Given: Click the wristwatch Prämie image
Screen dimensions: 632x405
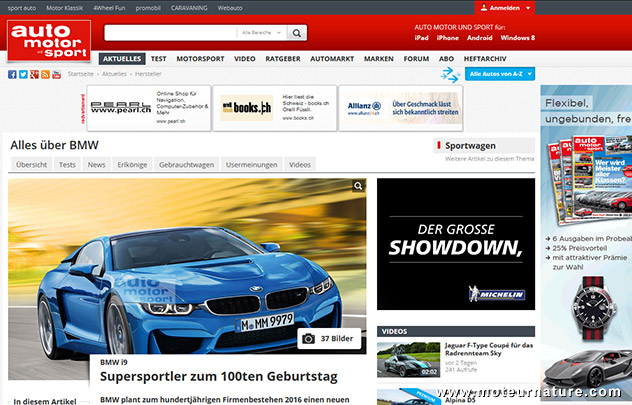Looking at the screenshot, I should [x=595, y=309].
